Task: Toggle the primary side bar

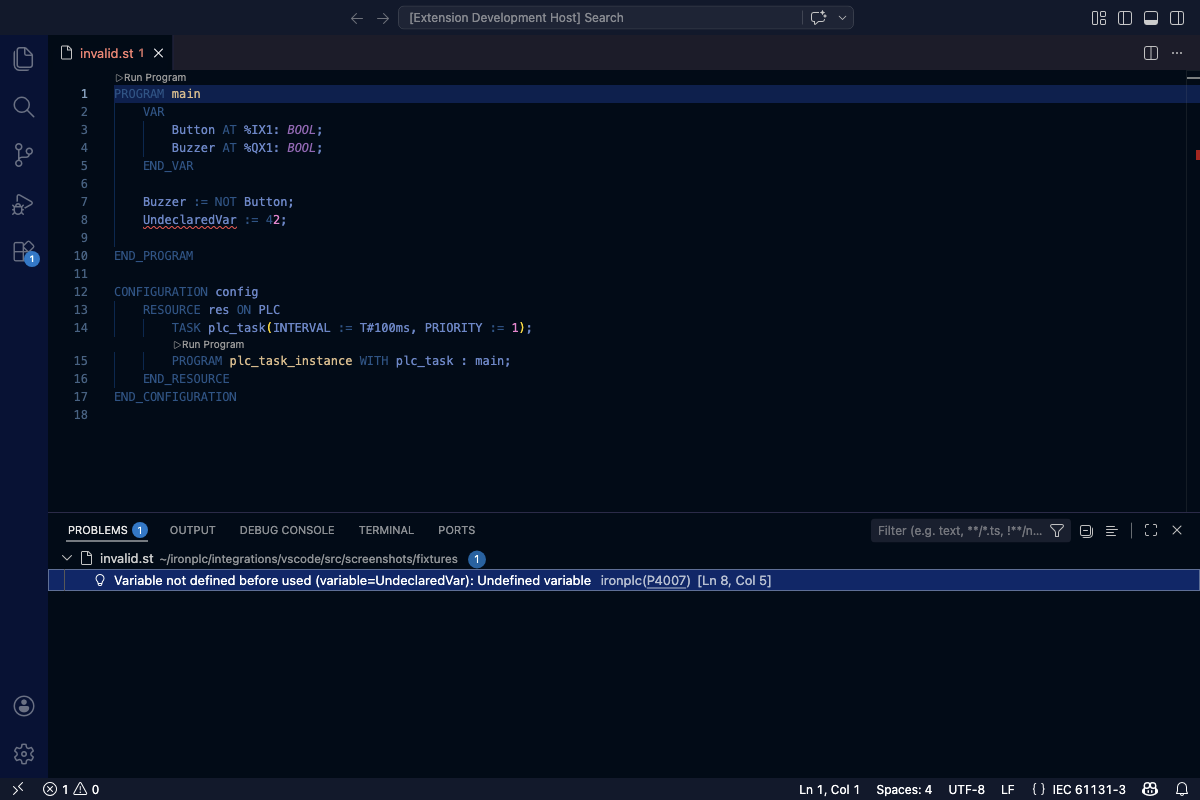Action: click(1125, 18)
